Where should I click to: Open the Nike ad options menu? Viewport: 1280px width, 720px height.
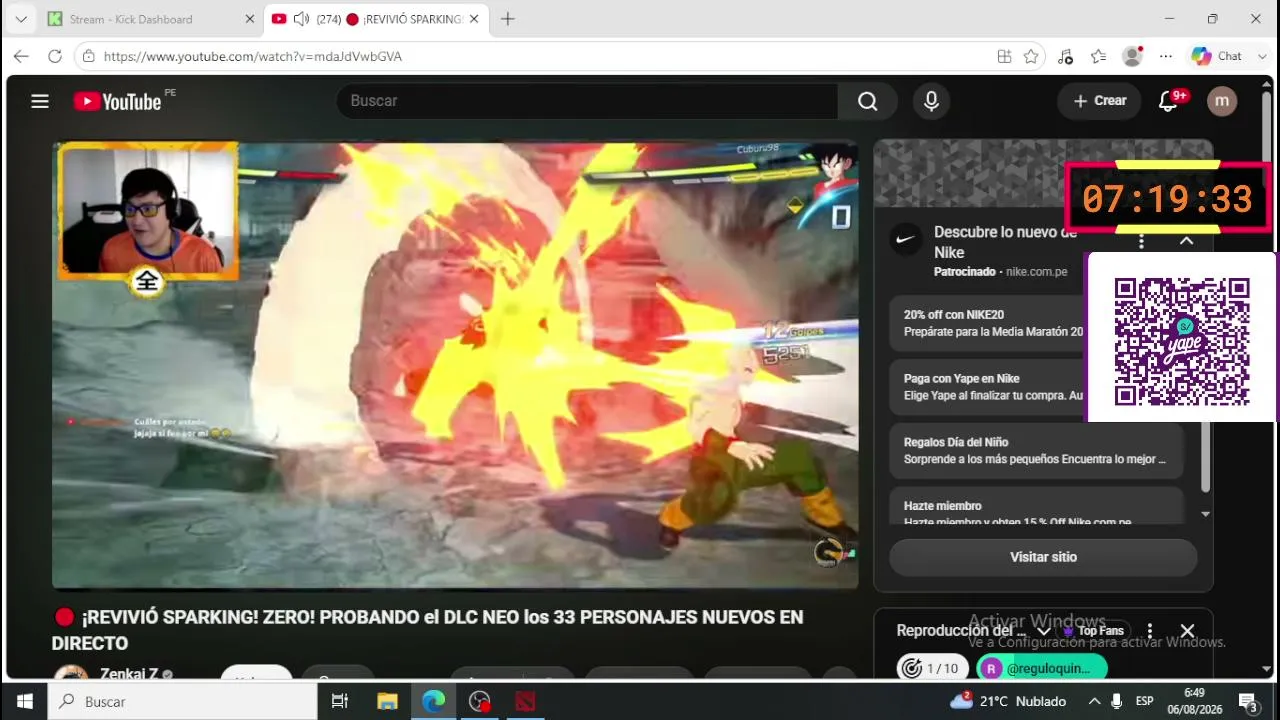1142,241
